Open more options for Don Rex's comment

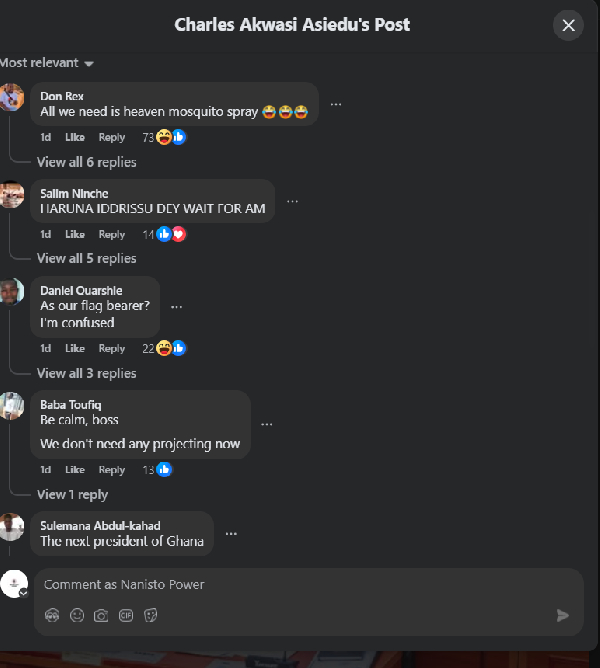(x=336, y=104)
